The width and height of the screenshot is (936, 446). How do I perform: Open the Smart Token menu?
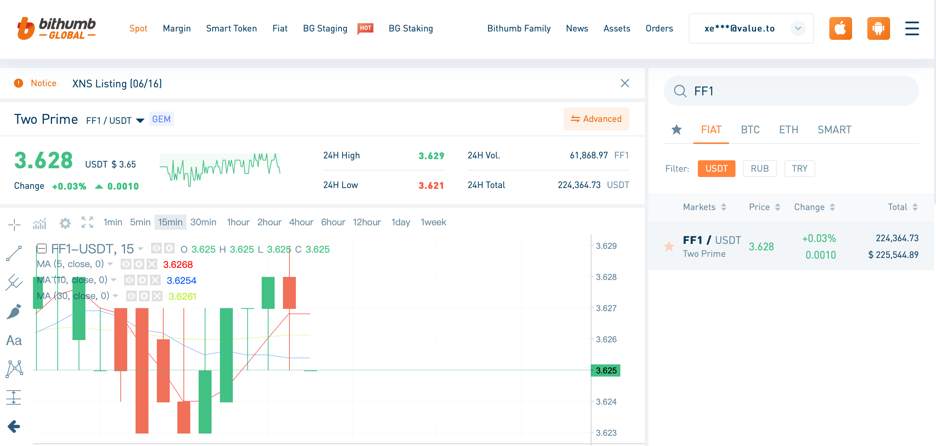pos(232,29)
